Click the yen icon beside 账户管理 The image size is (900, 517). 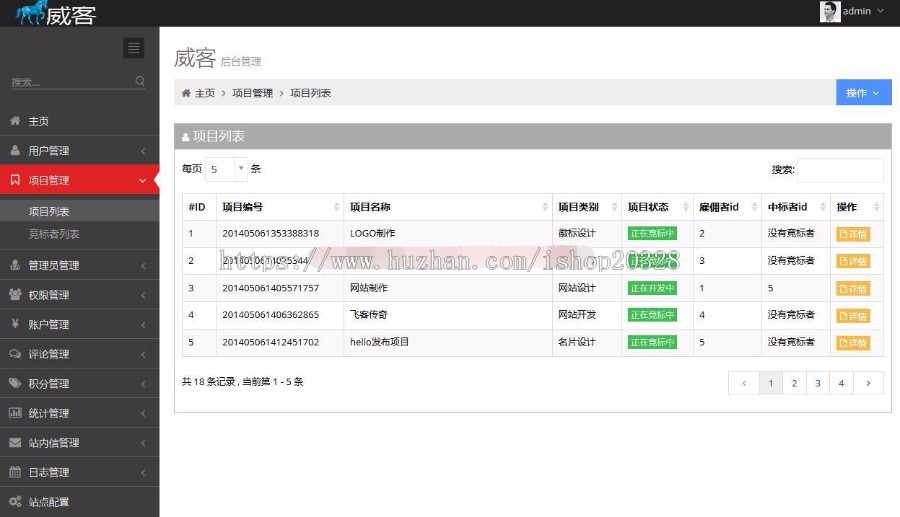coord(15,324)
